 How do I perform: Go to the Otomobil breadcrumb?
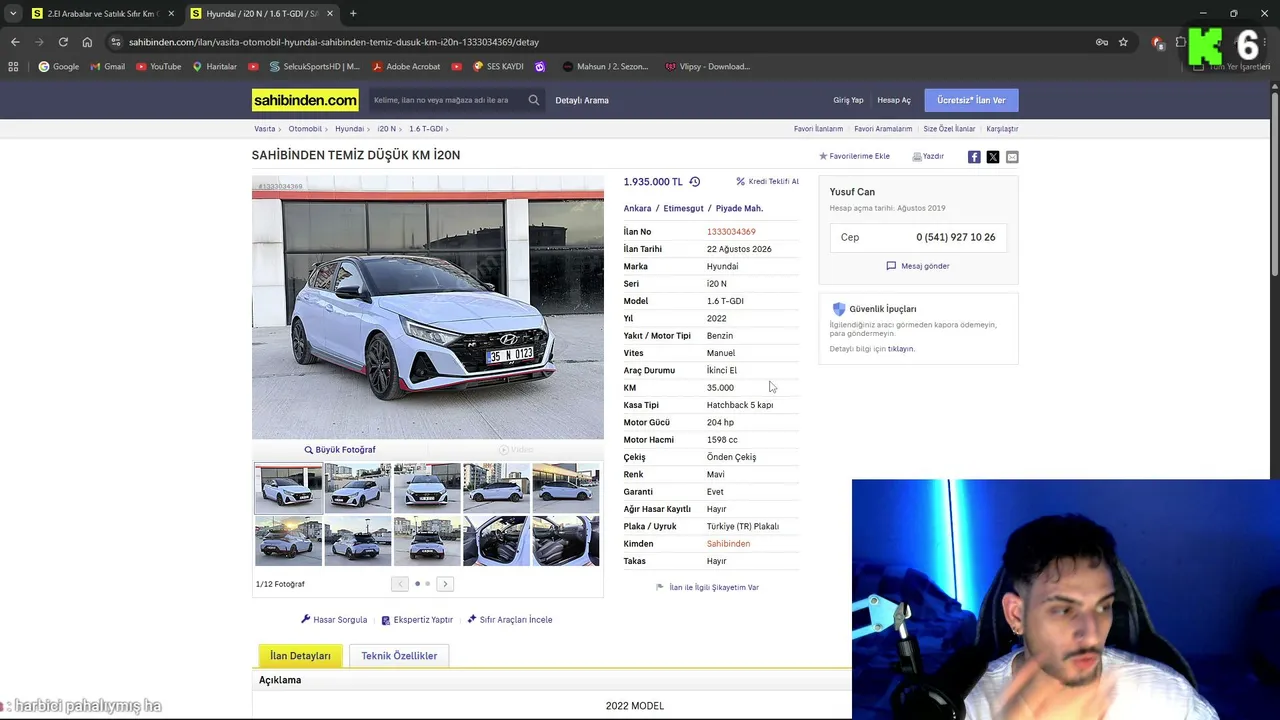tap(305, 129)
